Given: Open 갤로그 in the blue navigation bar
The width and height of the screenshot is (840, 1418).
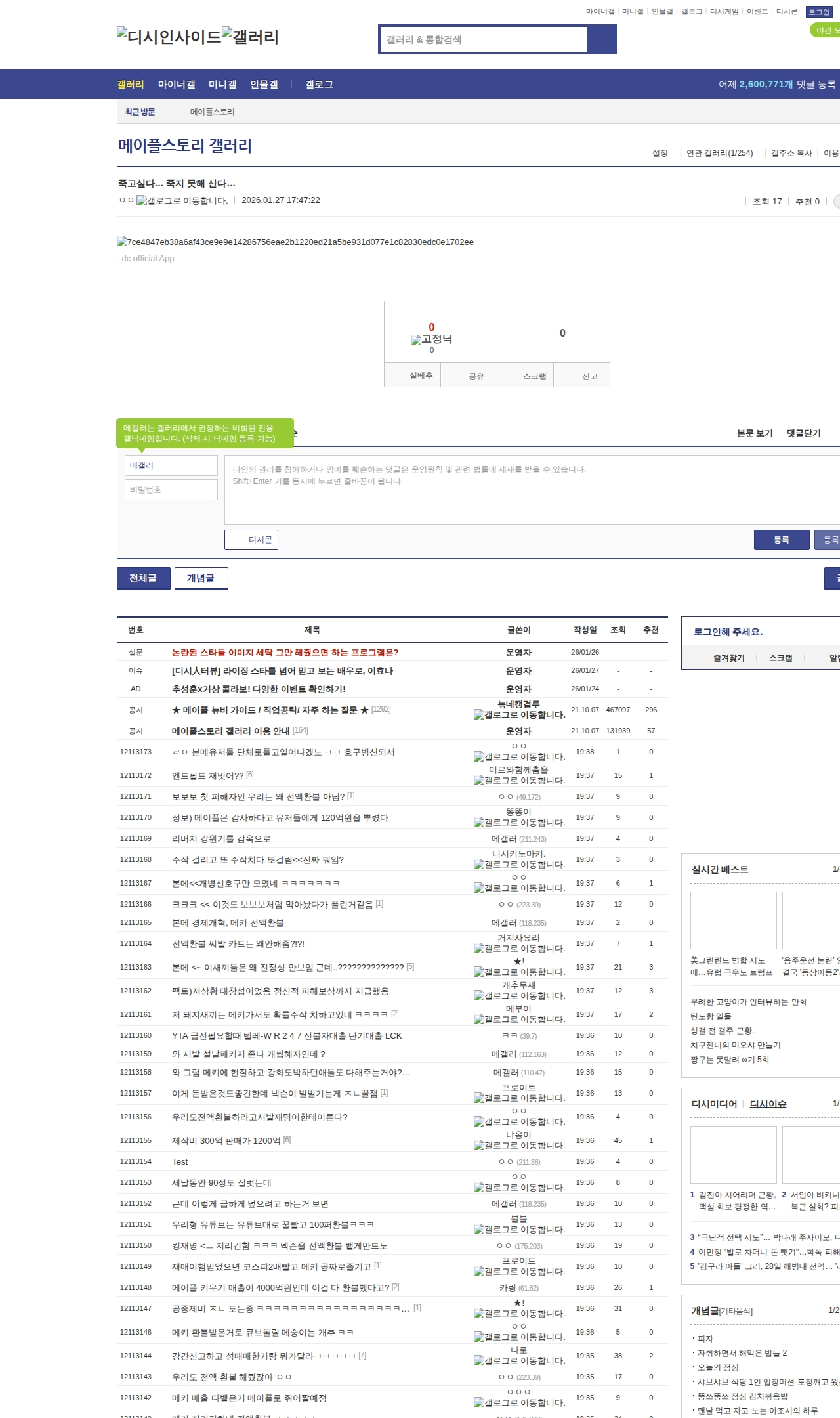Looking at the screenshot, I should pyautogui.click(x=319, y=85).
